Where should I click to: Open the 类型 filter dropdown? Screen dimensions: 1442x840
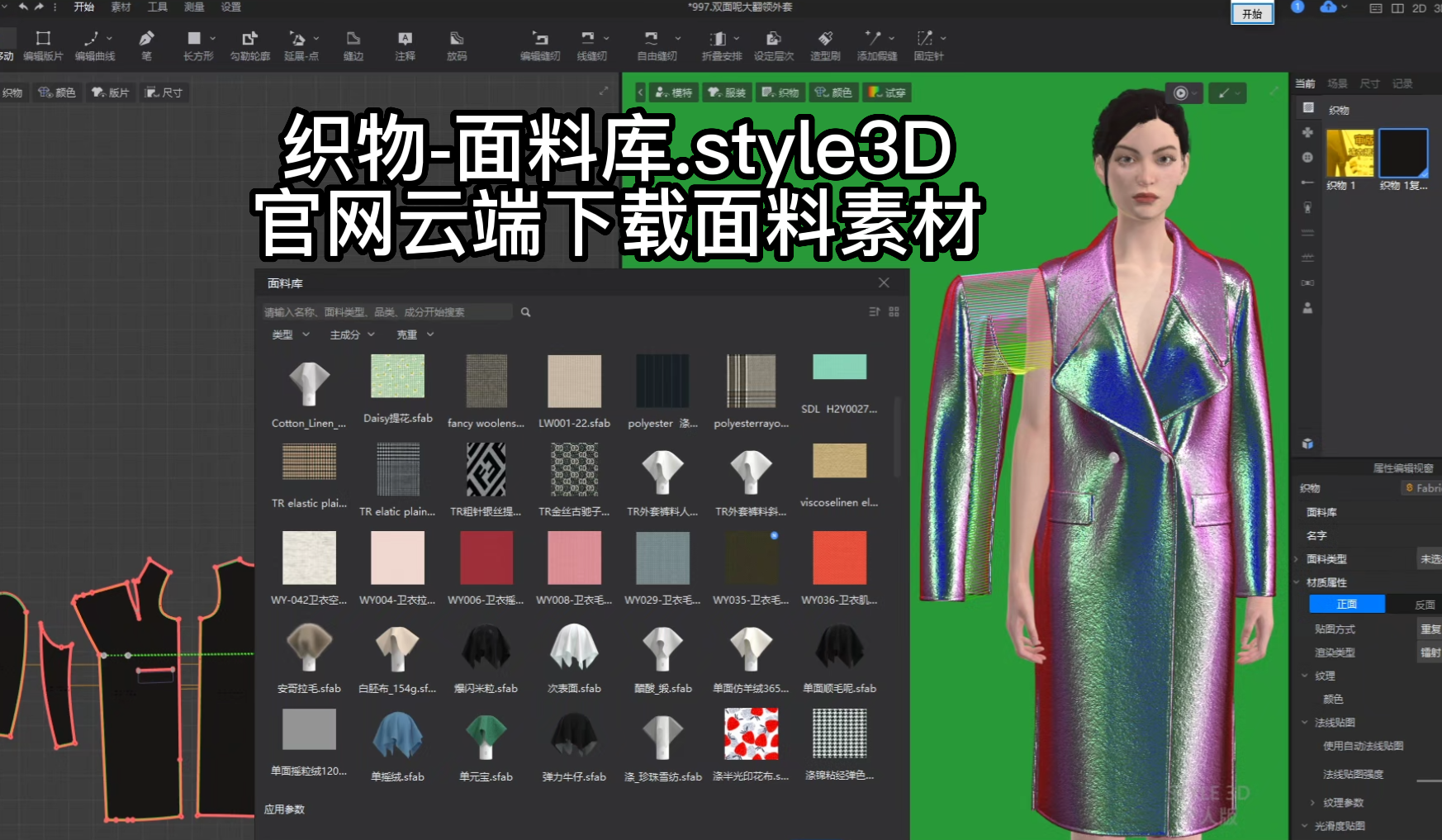coord(291,335)
